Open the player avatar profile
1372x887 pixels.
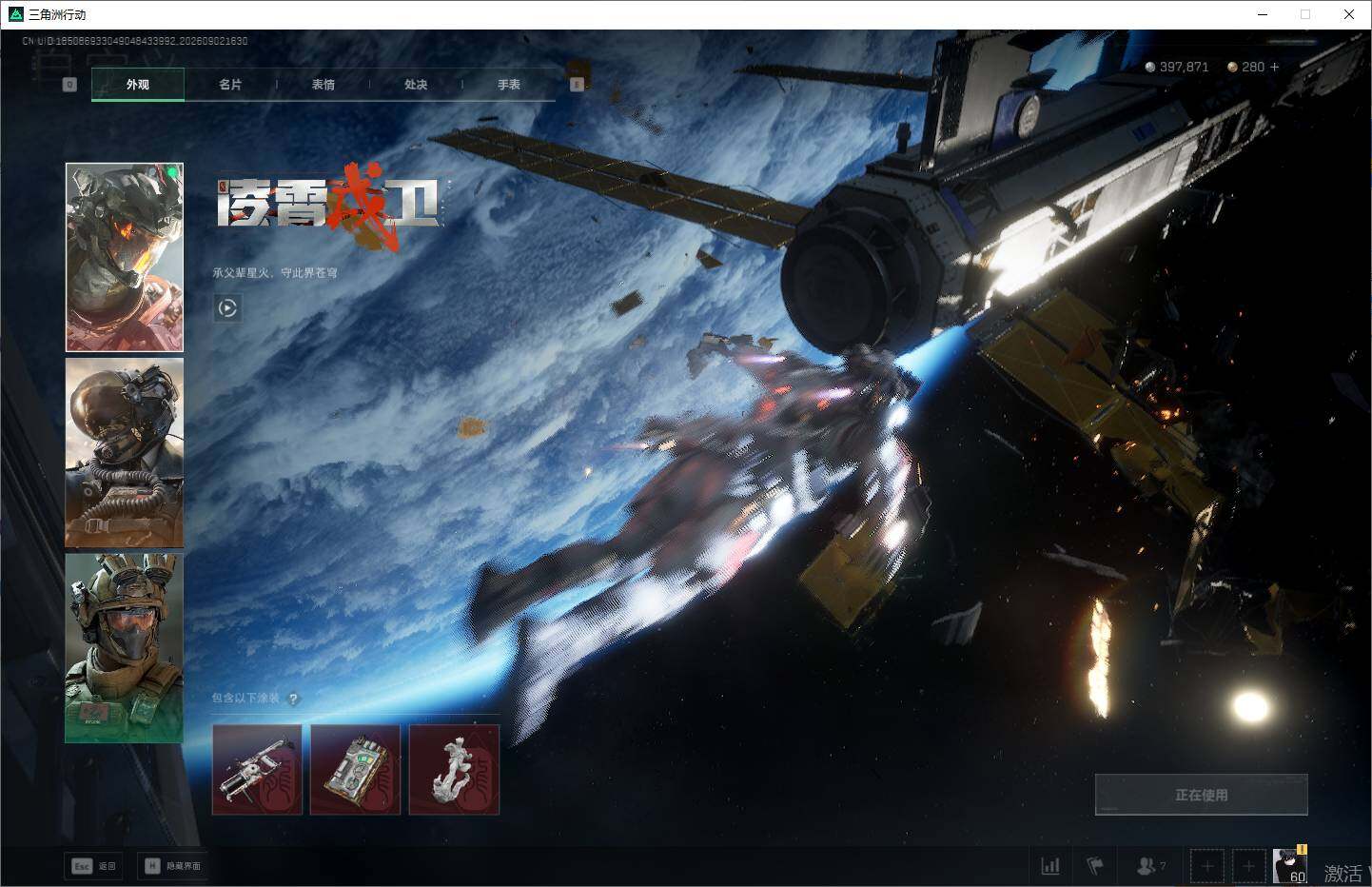[x=1290, y=865]
